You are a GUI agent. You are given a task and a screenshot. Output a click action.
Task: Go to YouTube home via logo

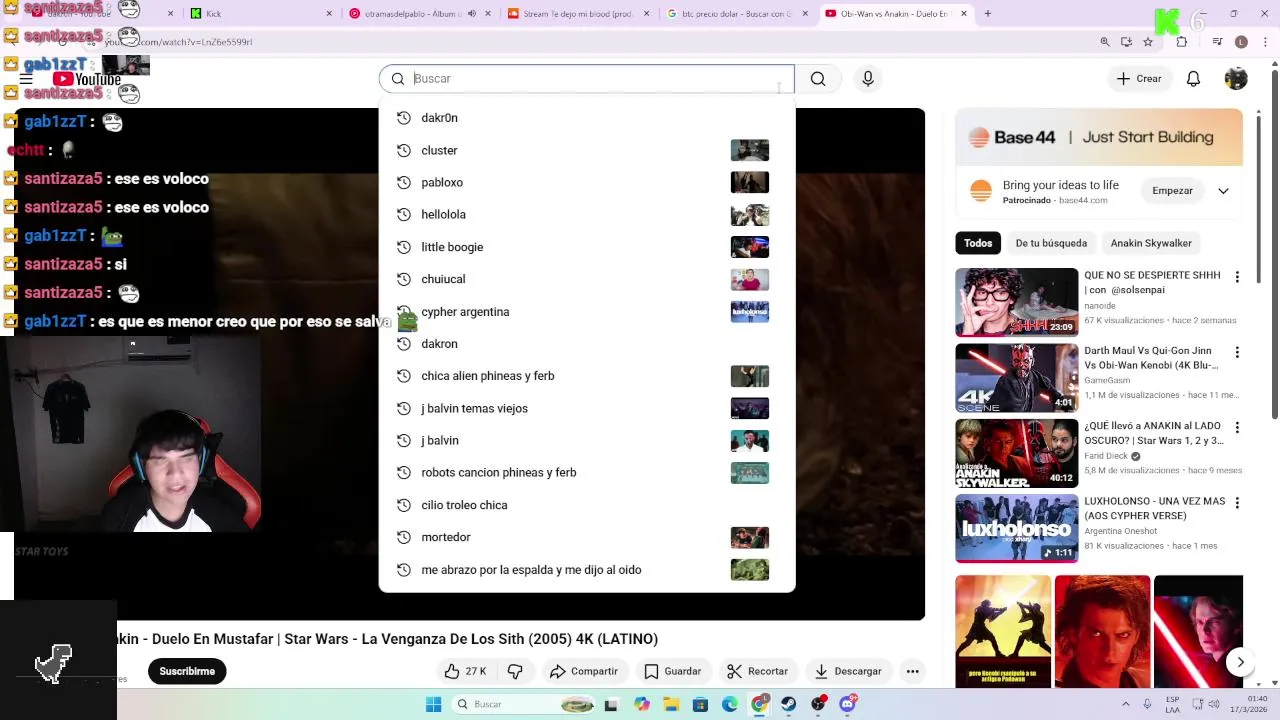point(88,79)
